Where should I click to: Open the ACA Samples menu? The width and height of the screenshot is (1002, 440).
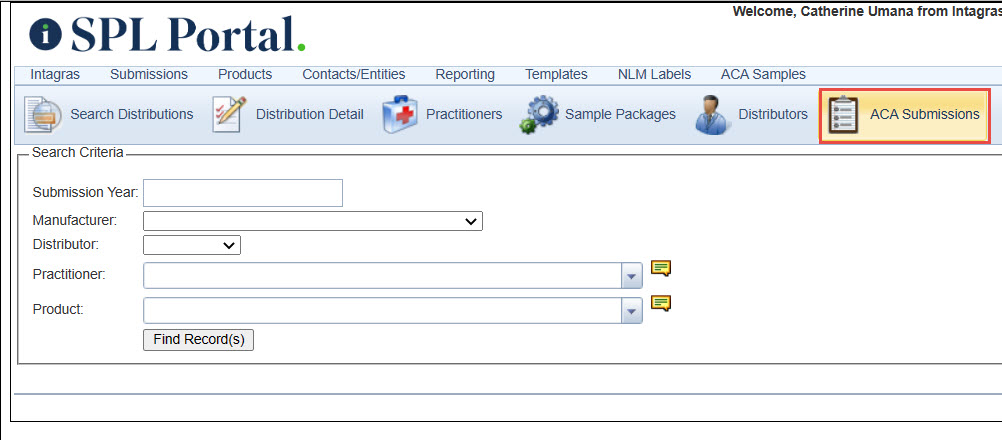pos(763,74)
